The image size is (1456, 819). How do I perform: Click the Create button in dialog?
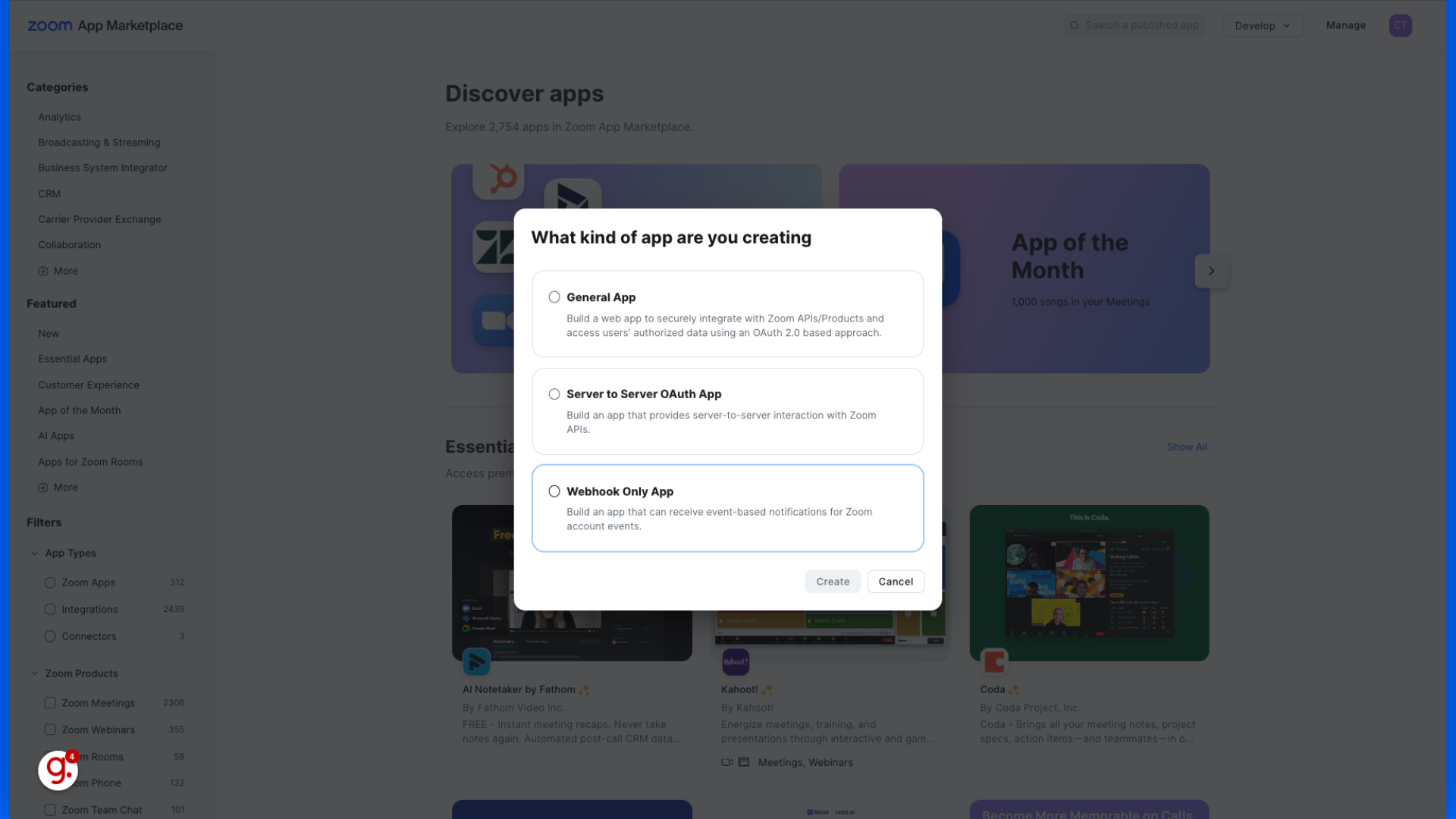(x=833, y=582)
